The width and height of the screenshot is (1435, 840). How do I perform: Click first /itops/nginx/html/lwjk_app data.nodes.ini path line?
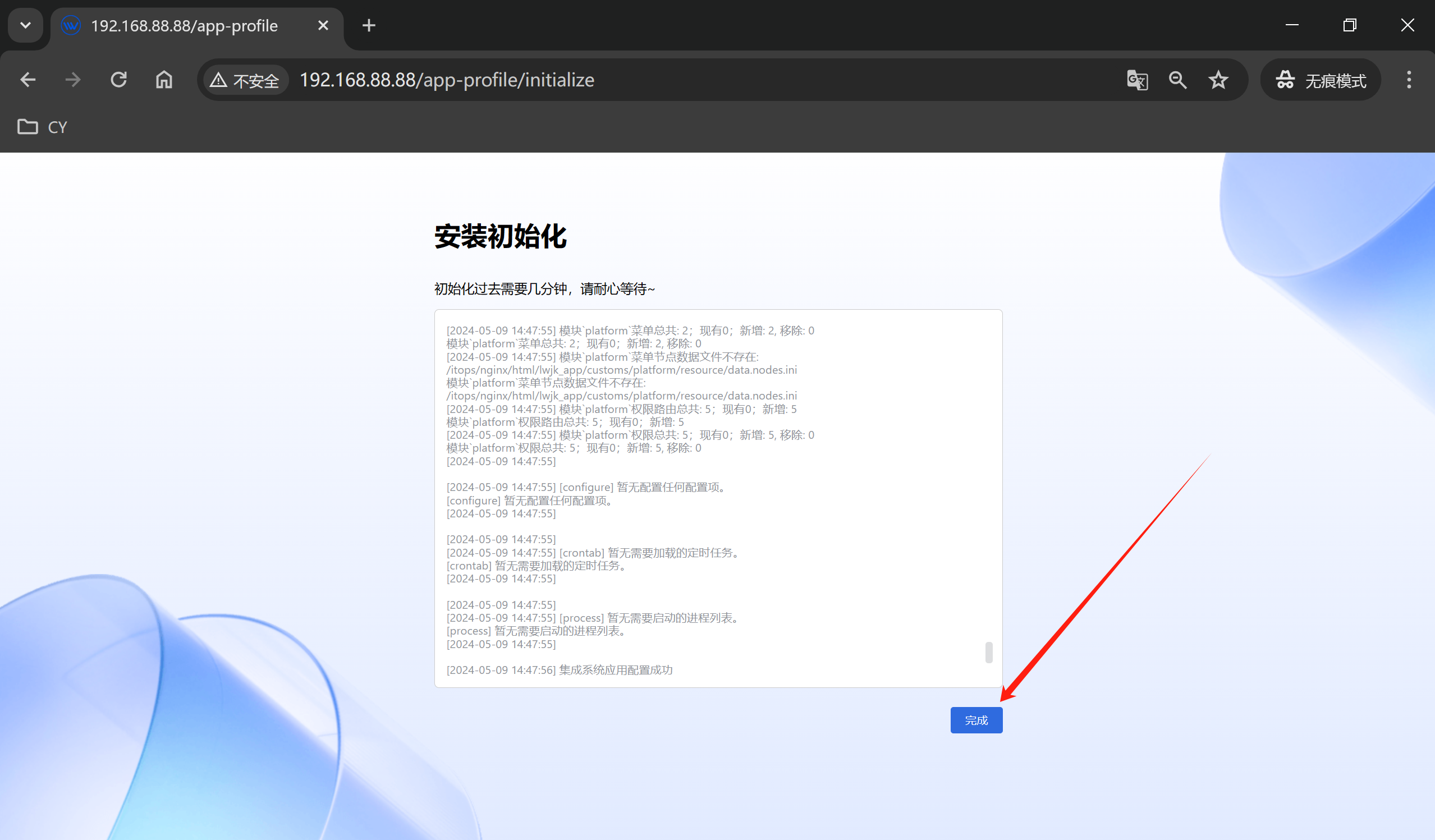click(x=621, y=370)
